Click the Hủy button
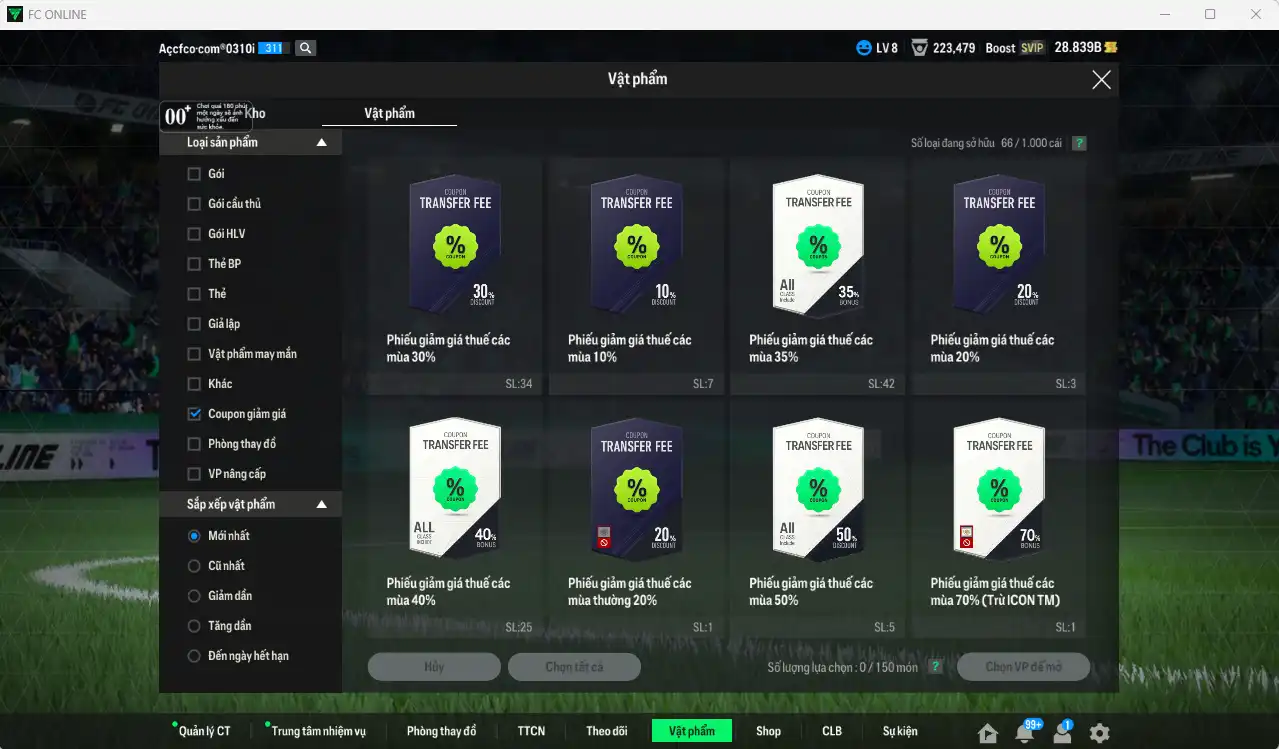This screenshot has height=749, width=1279. (434, 667)
